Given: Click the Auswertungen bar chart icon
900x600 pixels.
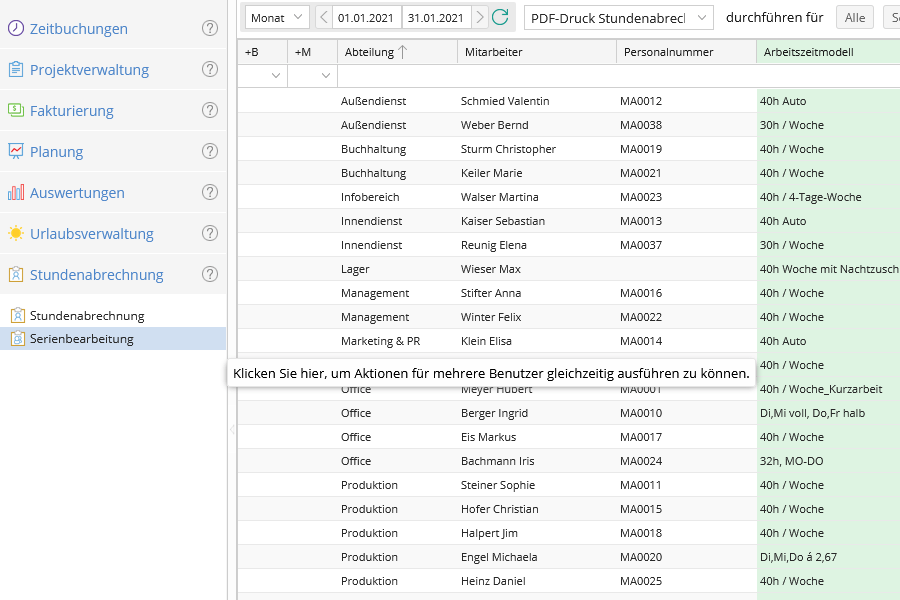Looking at the screenshot, I should (16, 193).
